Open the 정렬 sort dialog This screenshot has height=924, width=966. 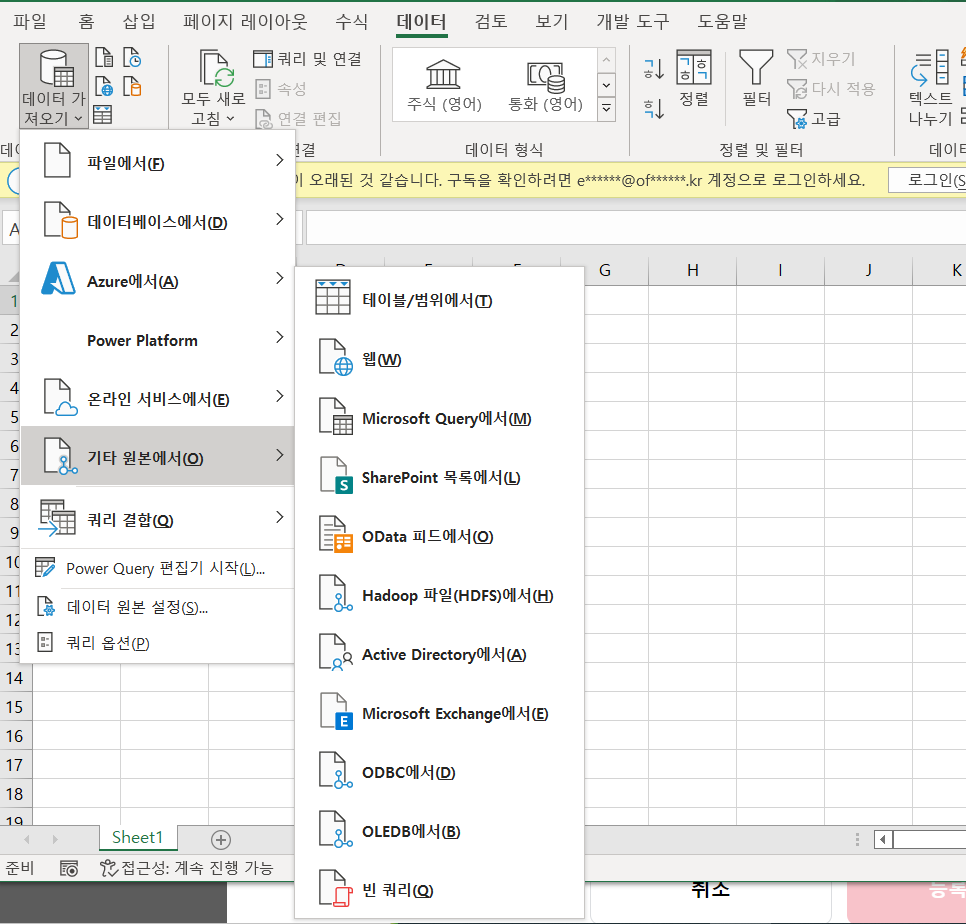point(694,78)
